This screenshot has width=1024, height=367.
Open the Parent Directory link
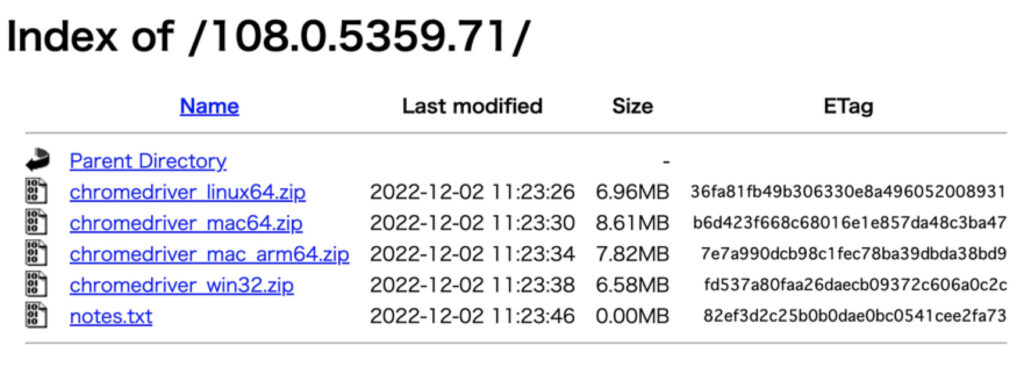click(148, 161)
